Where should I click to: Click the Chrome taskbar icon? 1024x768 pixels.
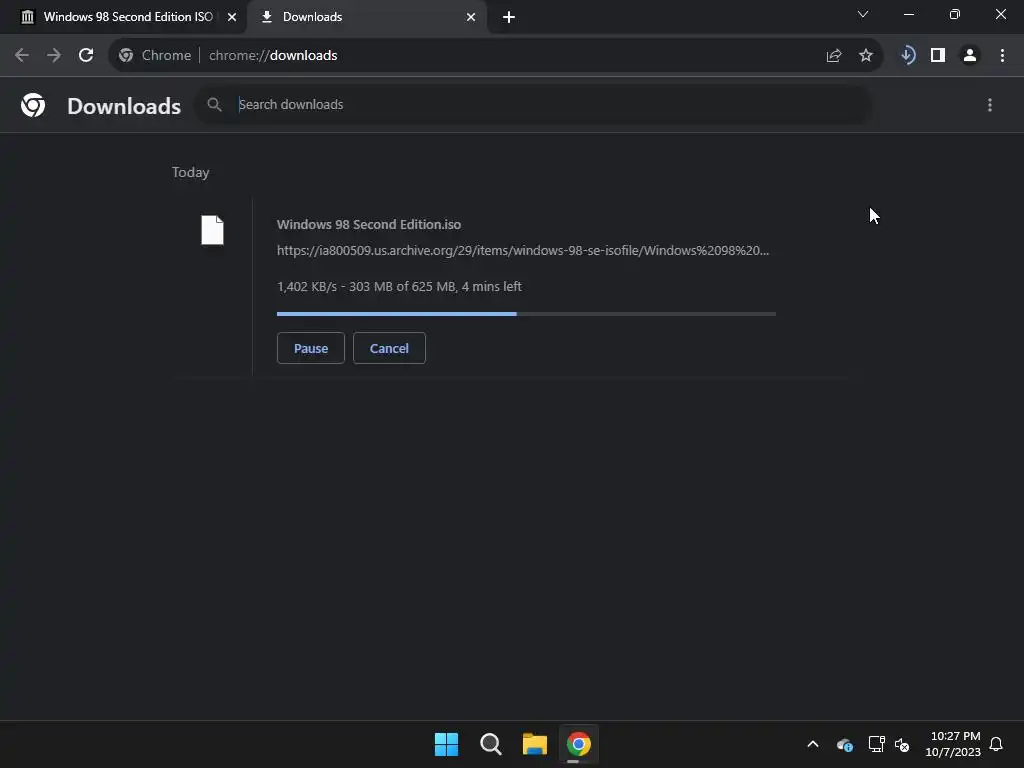pos(579,744)
